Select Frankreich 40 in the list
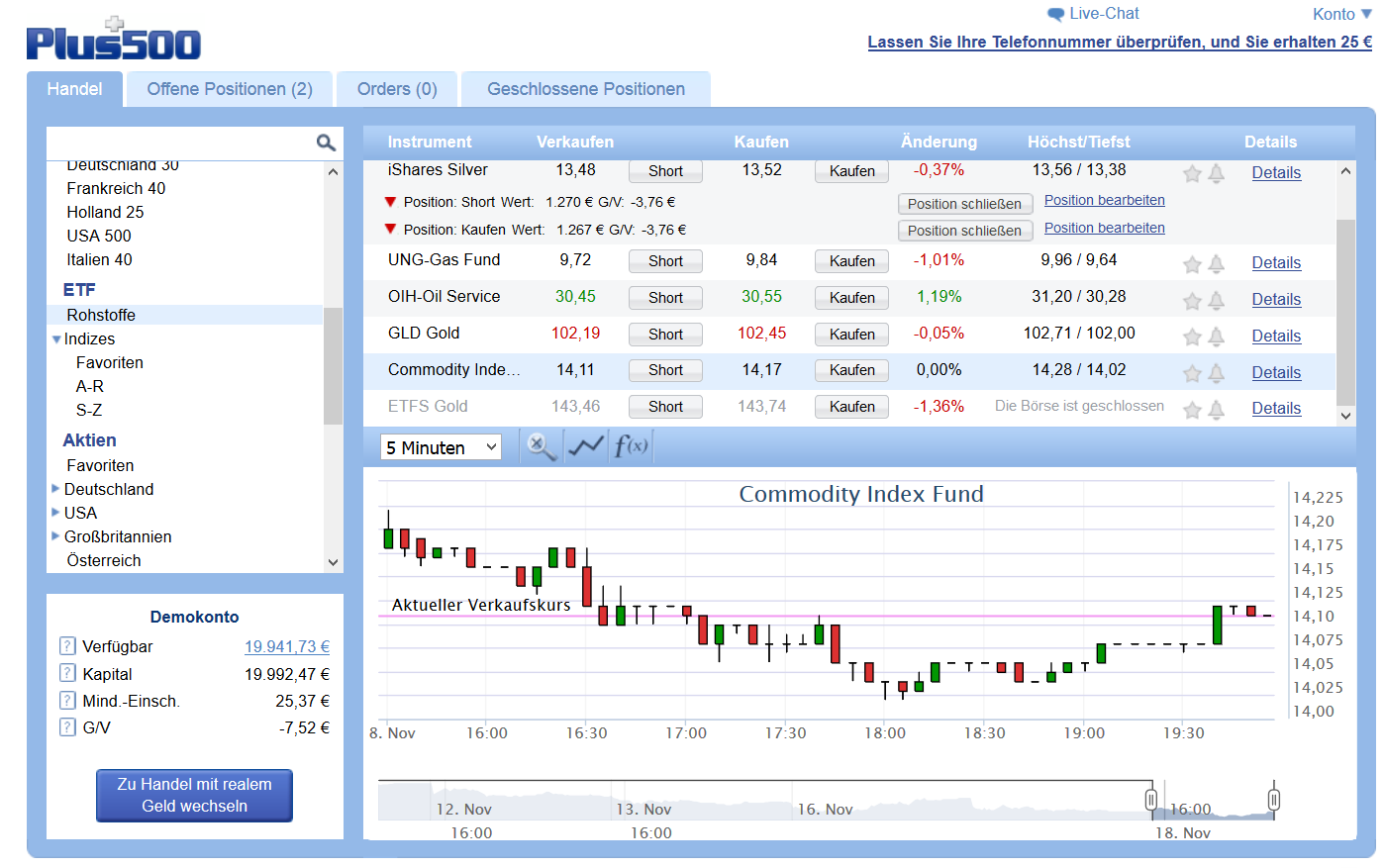The width and height of the screenshot is (1385, 868). click(x=116, y=188)
